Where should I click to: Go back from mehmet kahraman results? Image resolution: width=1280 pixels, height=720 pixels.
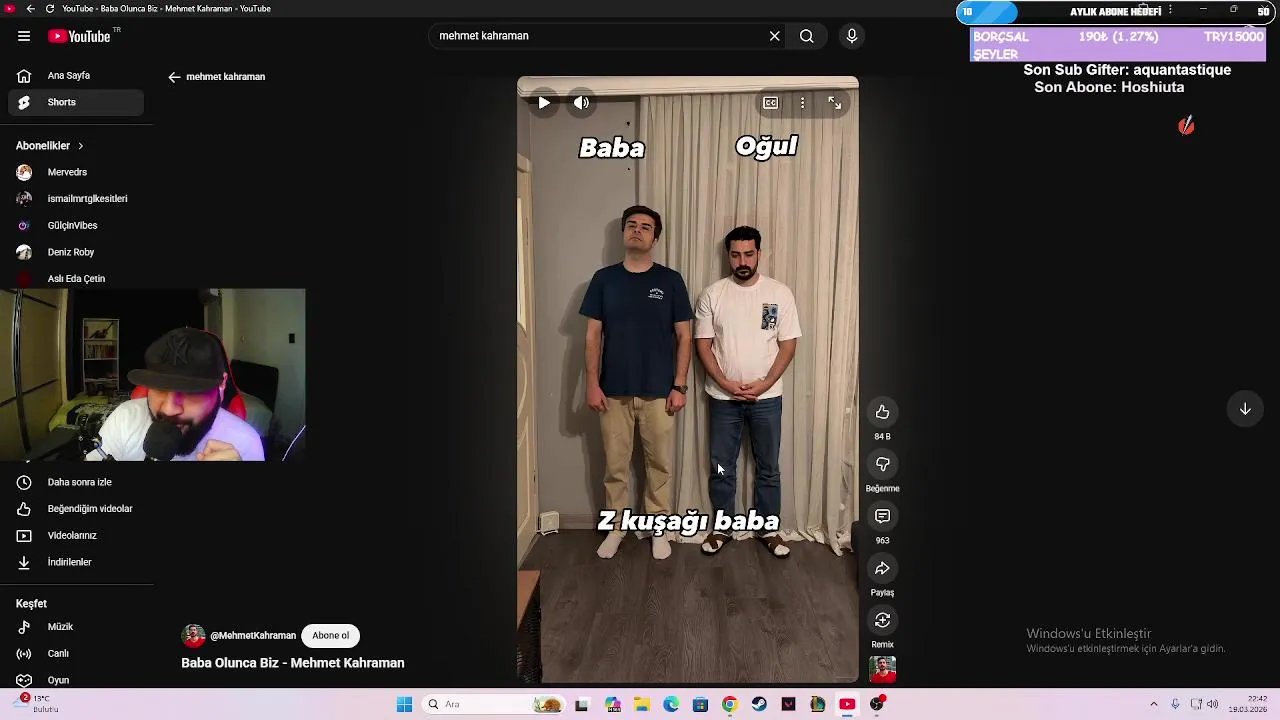174,77
